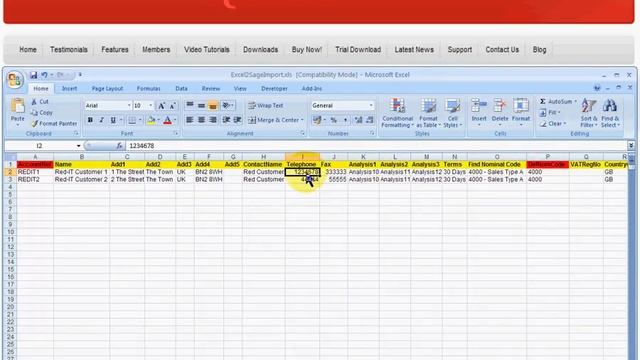Undo the last action
This screenshot has height=360, width=640.
pyautogui.click(x=44, y=75)
